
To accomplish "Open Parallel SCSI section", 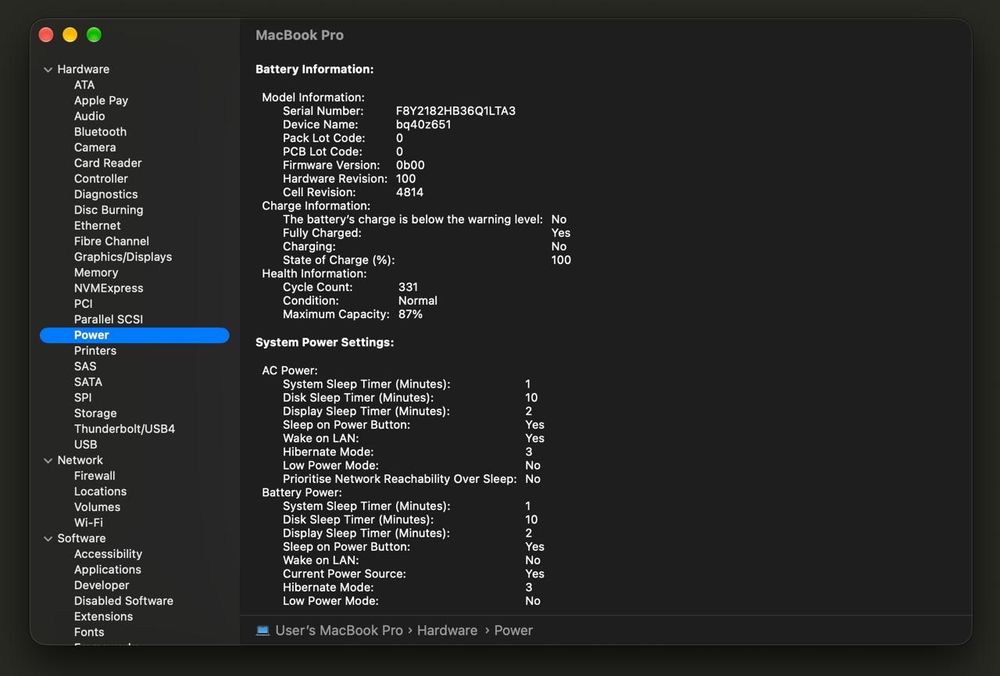I will [108, 320].
